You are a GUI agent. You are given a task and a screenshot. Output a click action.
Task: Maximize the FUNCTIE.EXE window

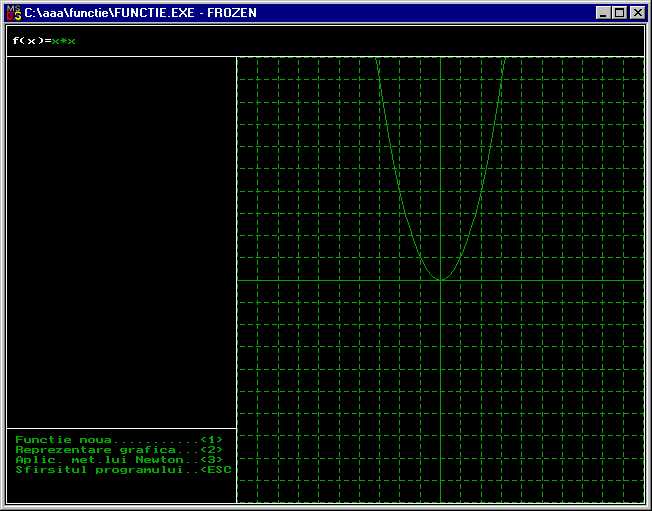click(619, 13)
